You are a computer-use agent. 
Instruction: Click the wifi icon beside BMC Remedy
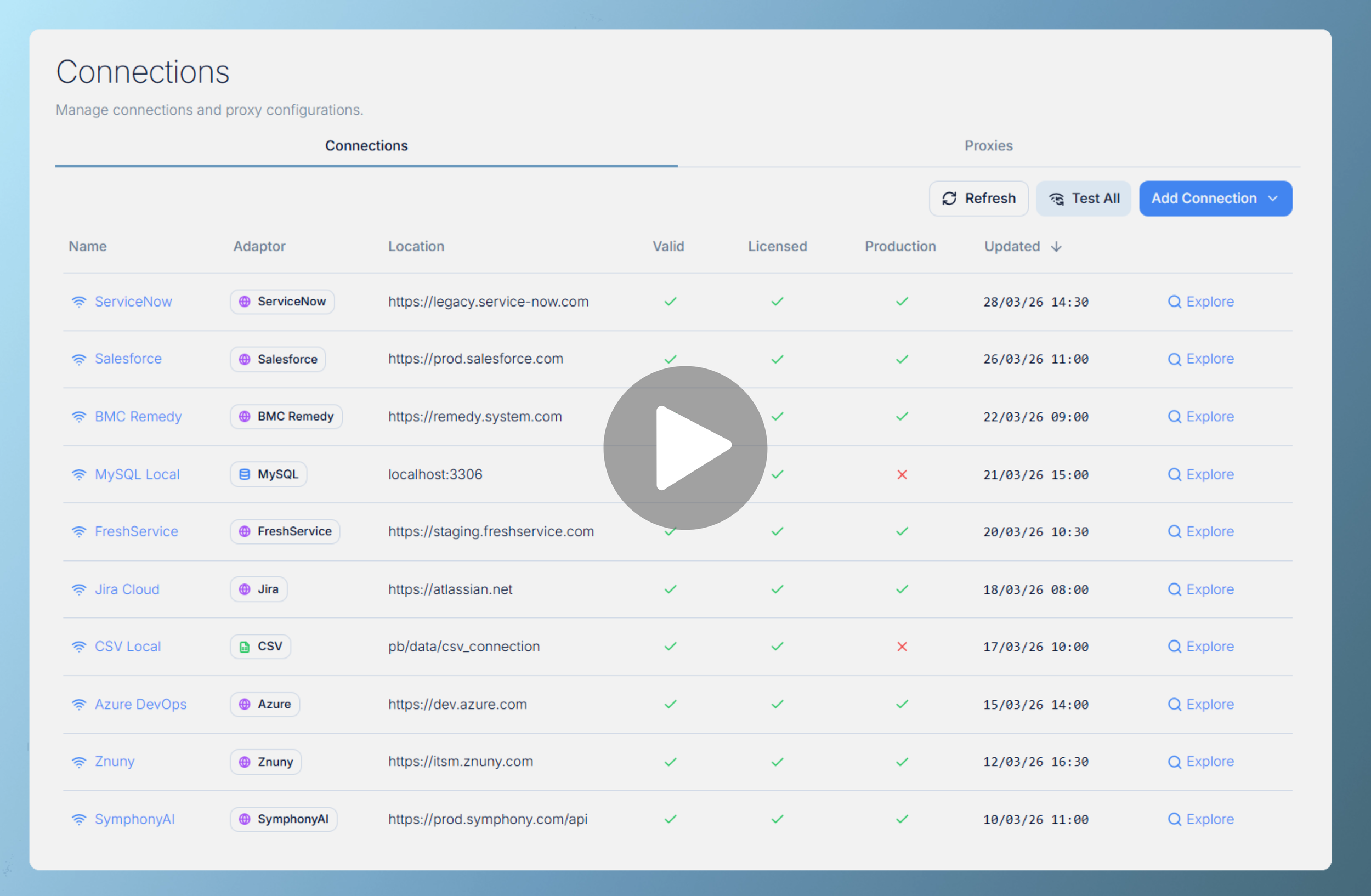pos(79,417)
